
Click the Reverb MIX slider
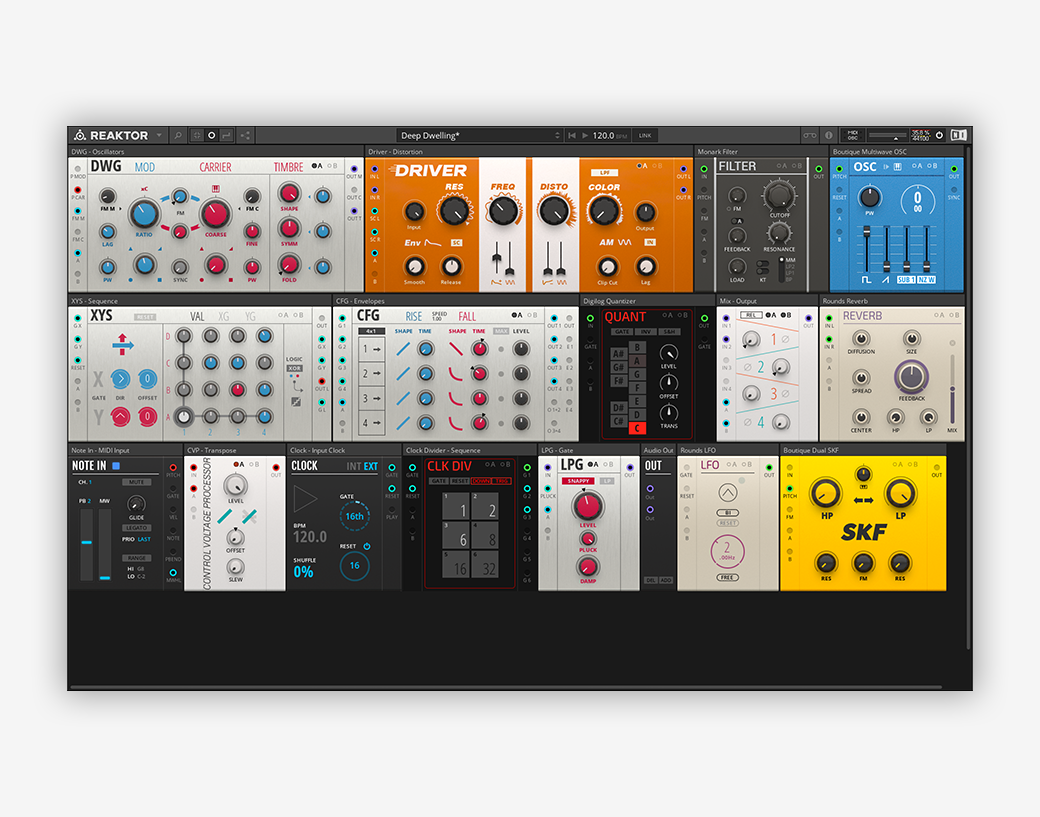tap(952, 388)
